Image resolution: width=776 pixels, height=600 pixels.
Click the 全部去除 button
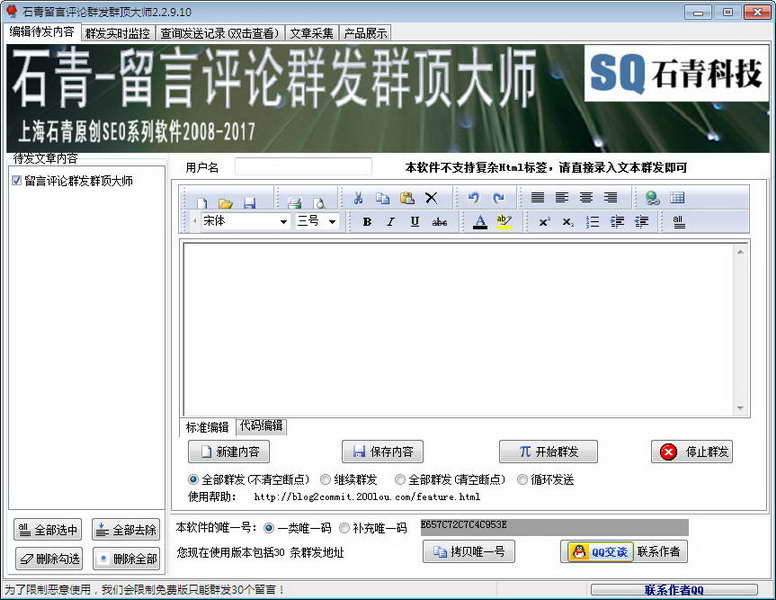click(126, 530)
